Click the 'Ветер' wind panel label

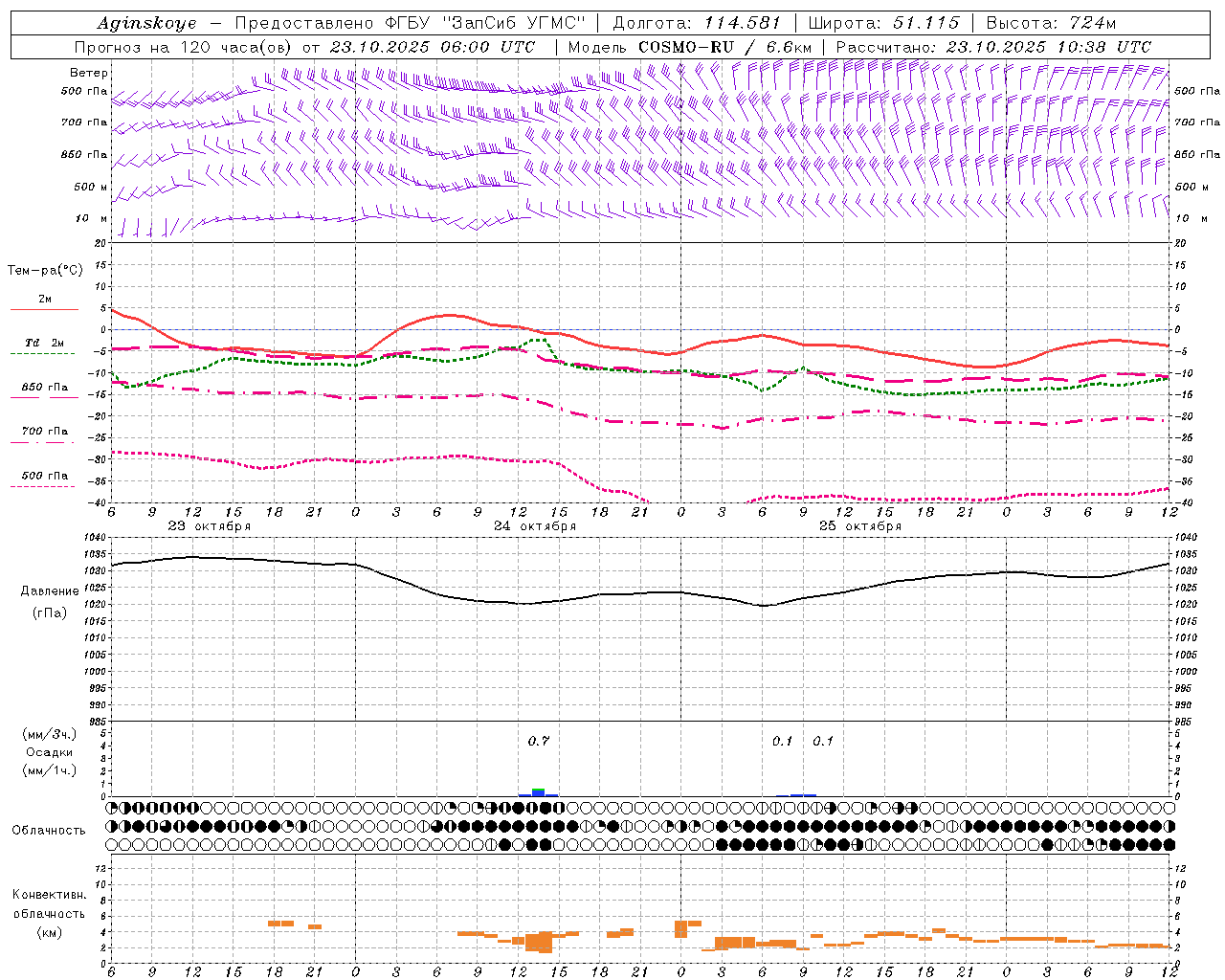(x=89, y=73)
